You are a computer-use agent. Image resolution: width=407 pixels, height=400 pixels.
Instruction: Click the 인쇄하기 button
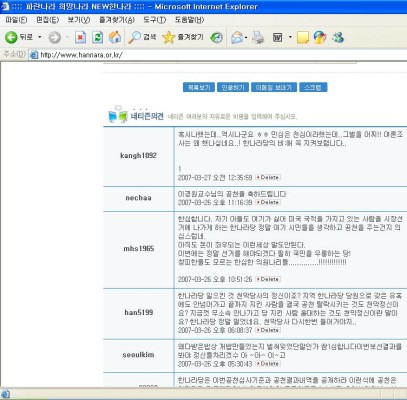pos(233,88)
